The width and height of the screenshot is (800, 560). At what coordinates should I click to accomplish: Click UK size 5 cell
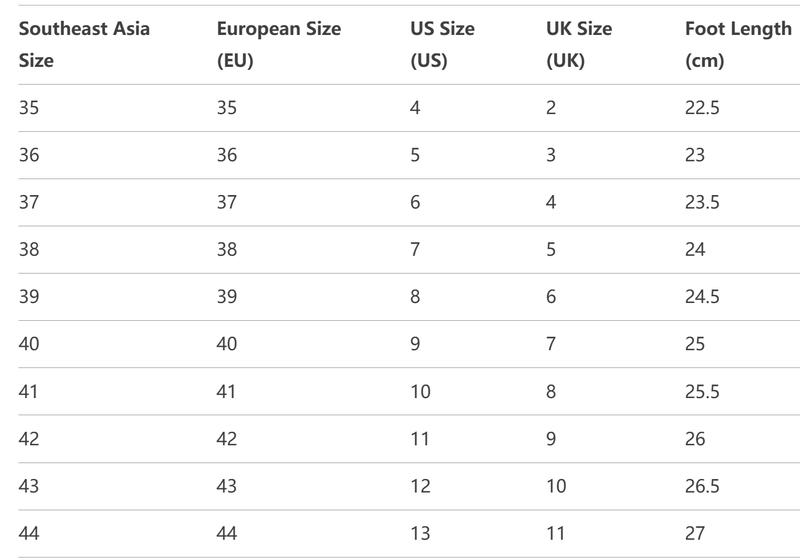[551, 249]
